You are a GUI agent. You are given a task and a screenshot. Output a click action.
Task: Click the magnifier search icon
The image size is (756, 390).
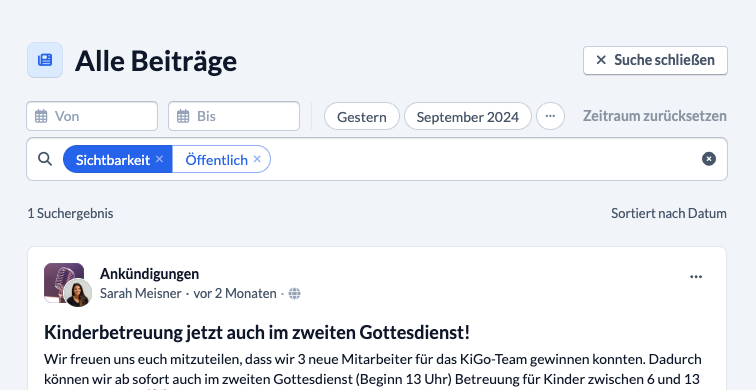click(x=45, y=159)
